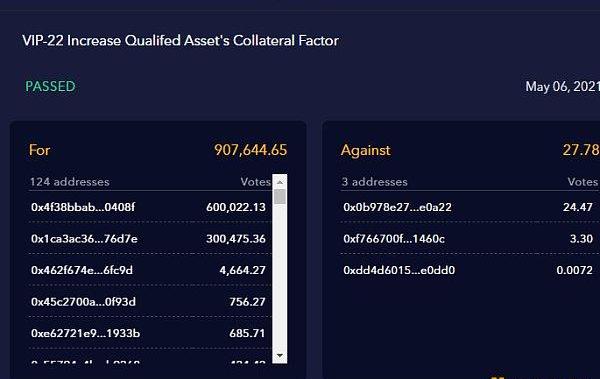Click the scrollbar up arrow in For list
This screenshot has height=379, width=600.
click(280, 182)
